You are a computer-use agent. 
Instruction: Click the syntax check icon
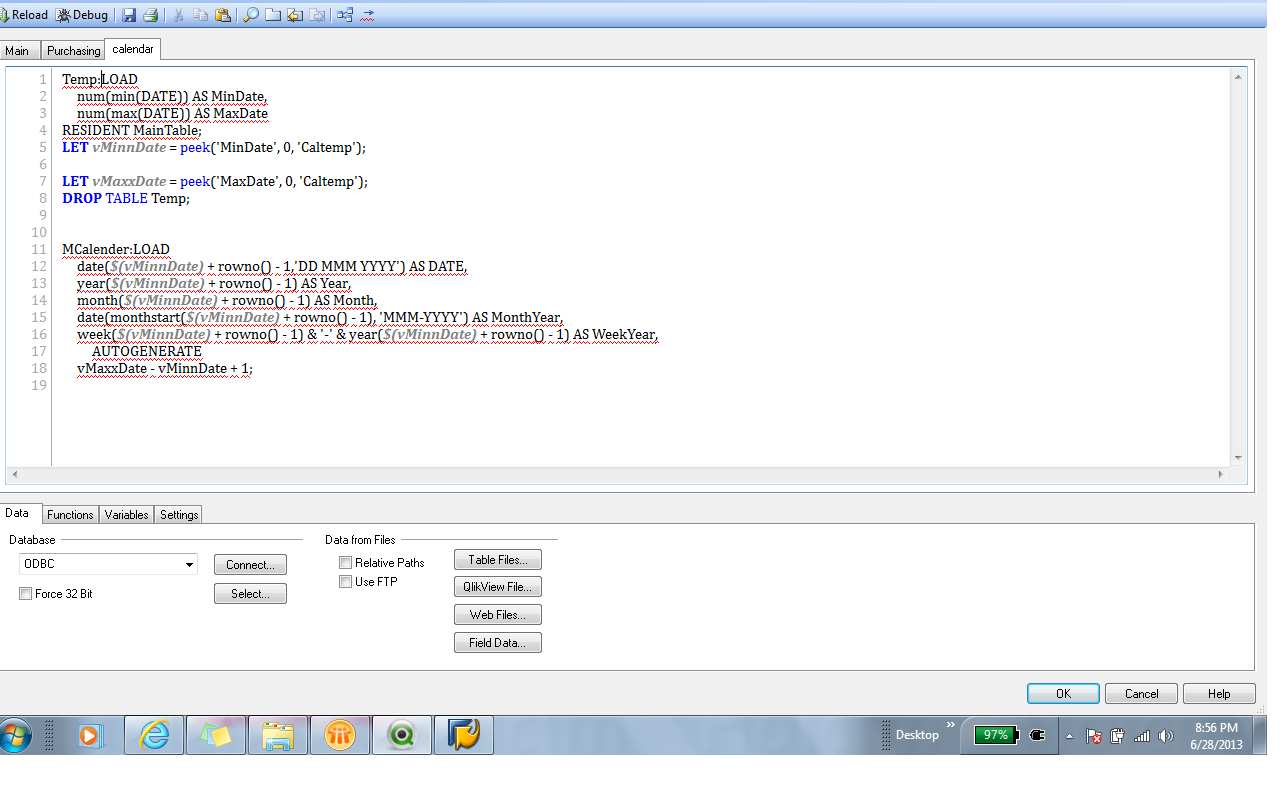pyautogui.click(x=368, y=15)
